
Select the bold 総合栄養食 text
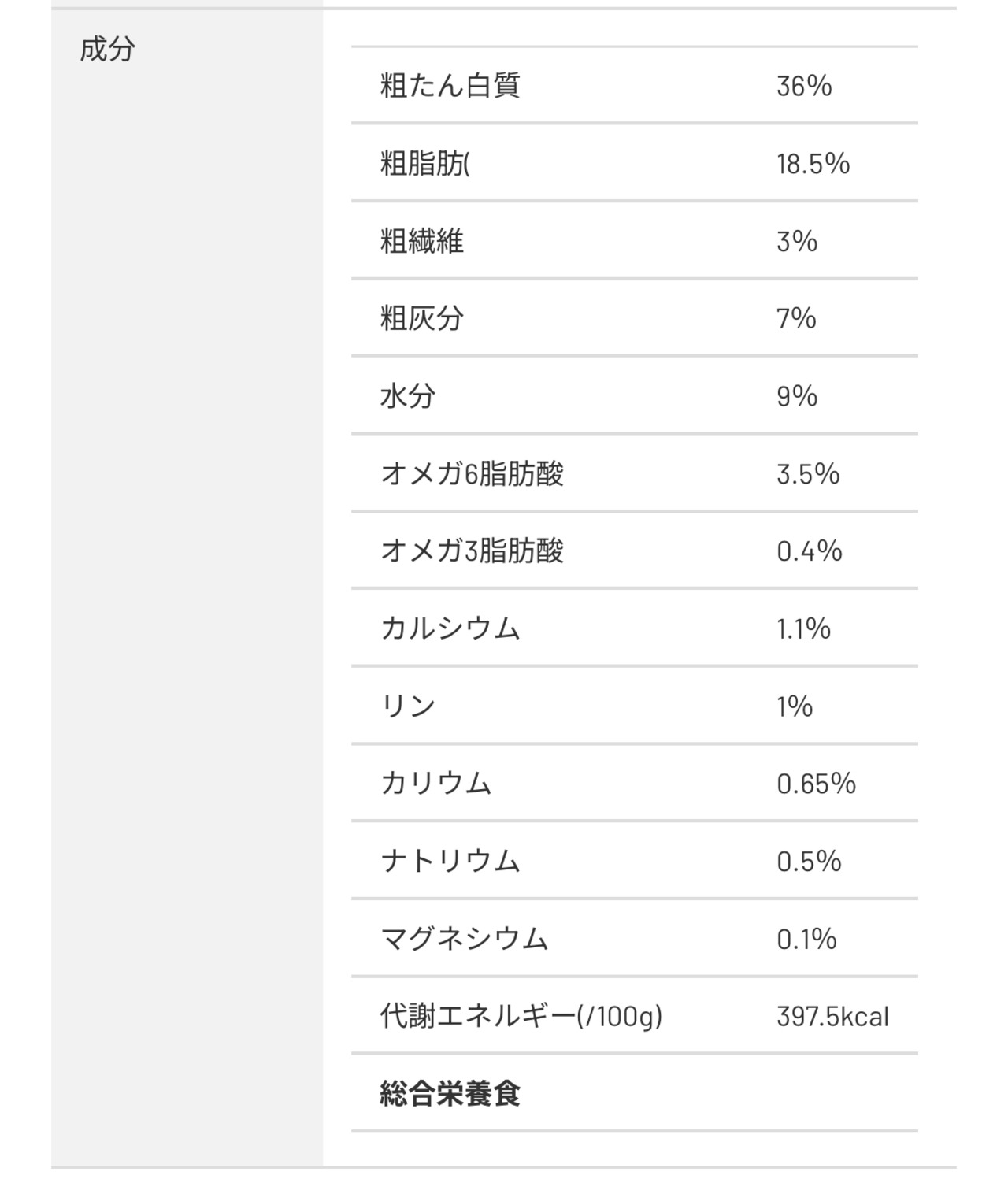tap(450, 1093)
